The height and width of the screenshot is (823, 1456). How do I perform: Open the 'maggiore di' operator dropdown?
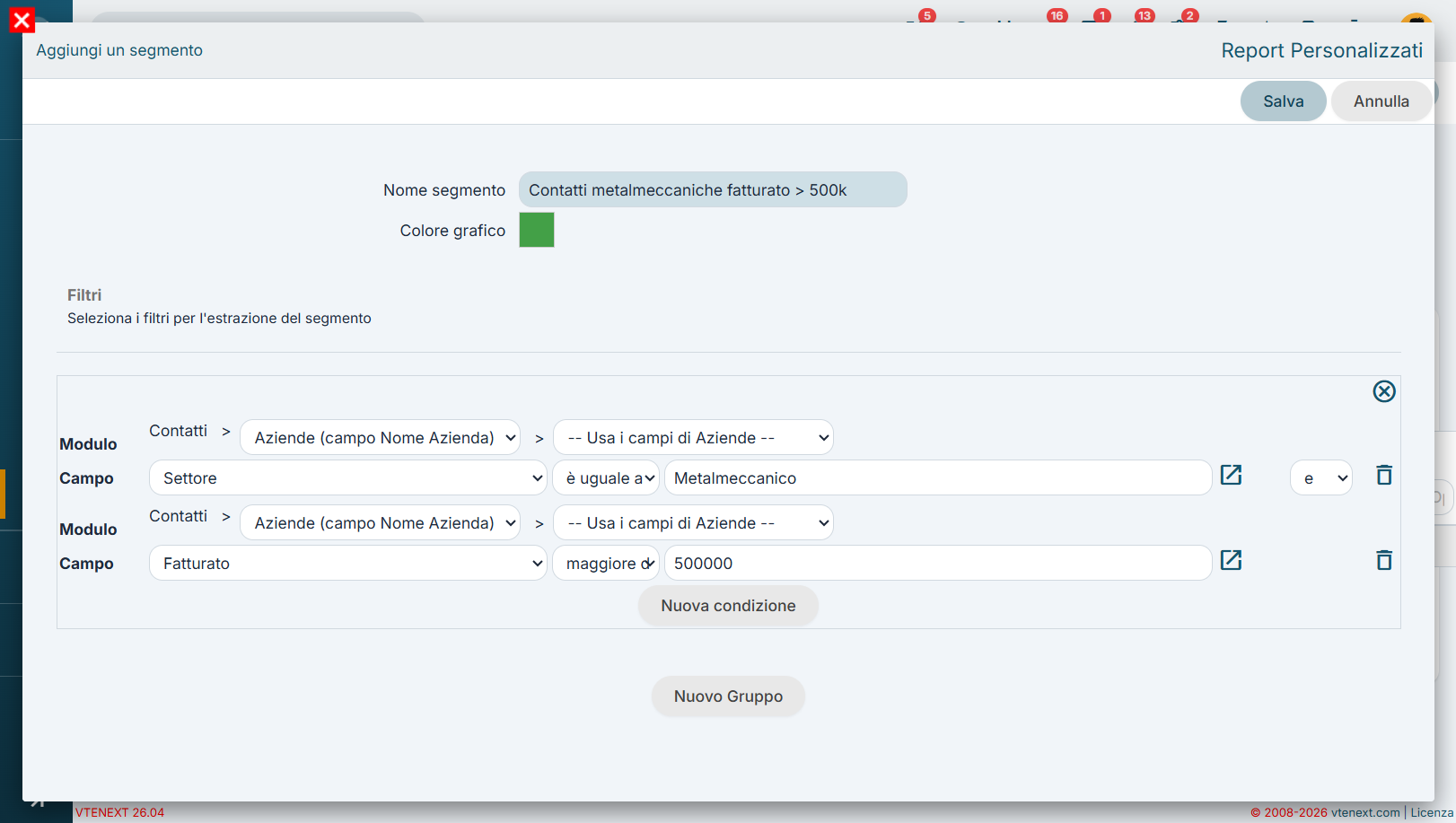tap(606, 563)
